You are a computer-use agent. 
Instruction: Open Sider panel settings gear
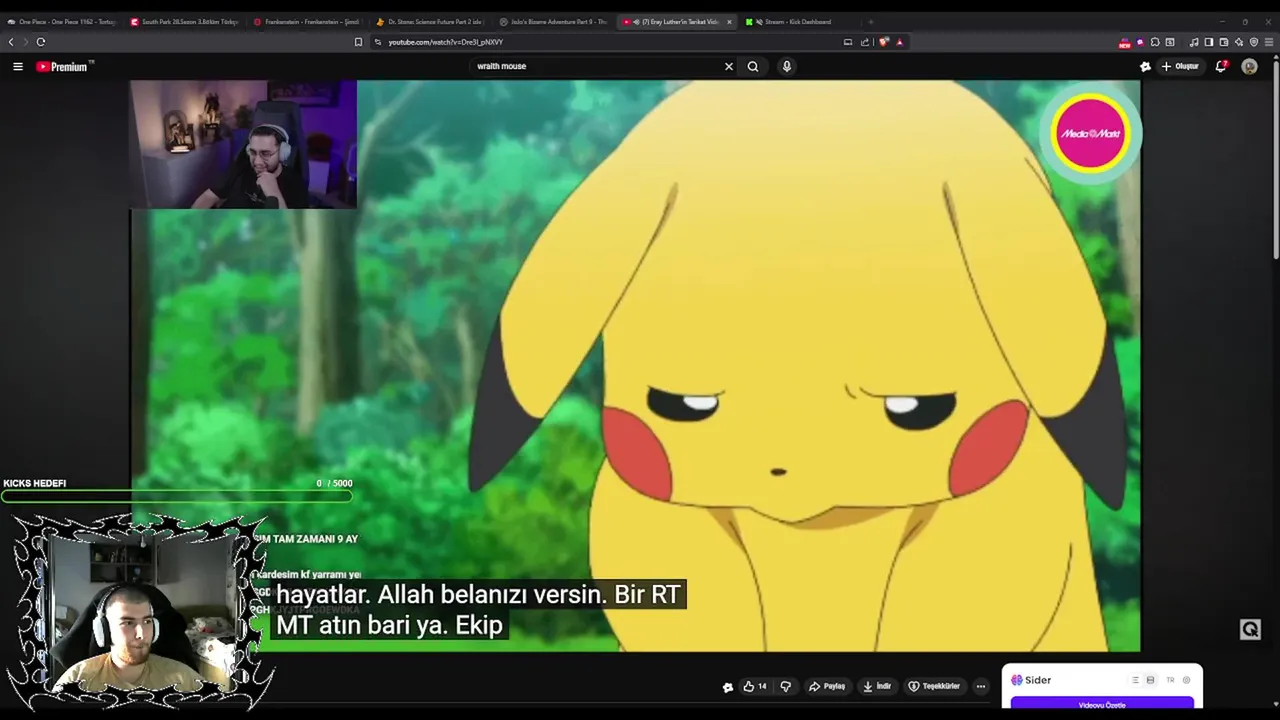click(x=1187, y=680)
